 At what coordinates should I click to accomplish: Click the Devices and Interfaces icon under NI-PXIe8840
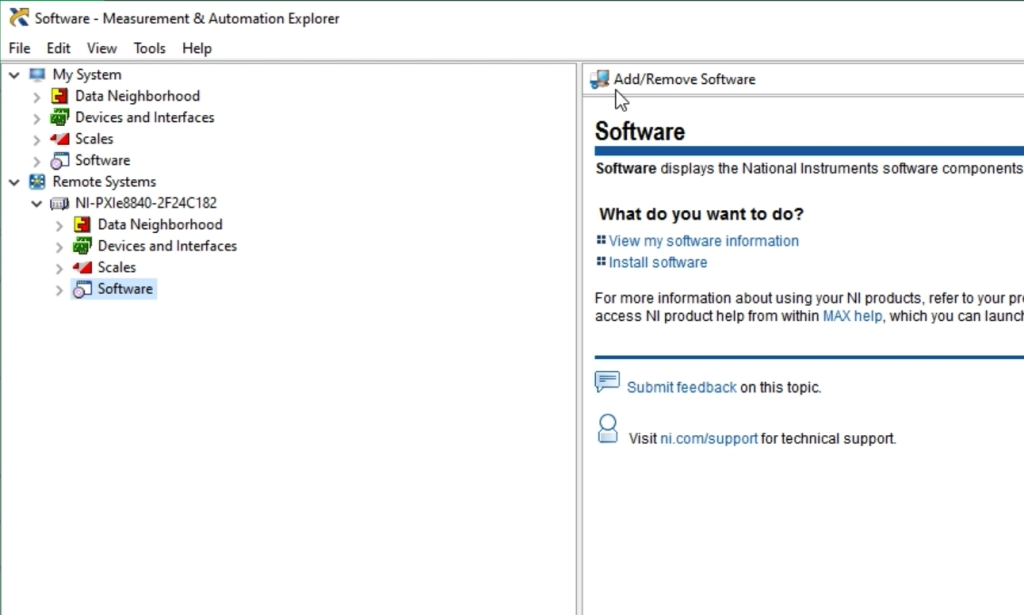pyautogui.click(x=82, y=246)
